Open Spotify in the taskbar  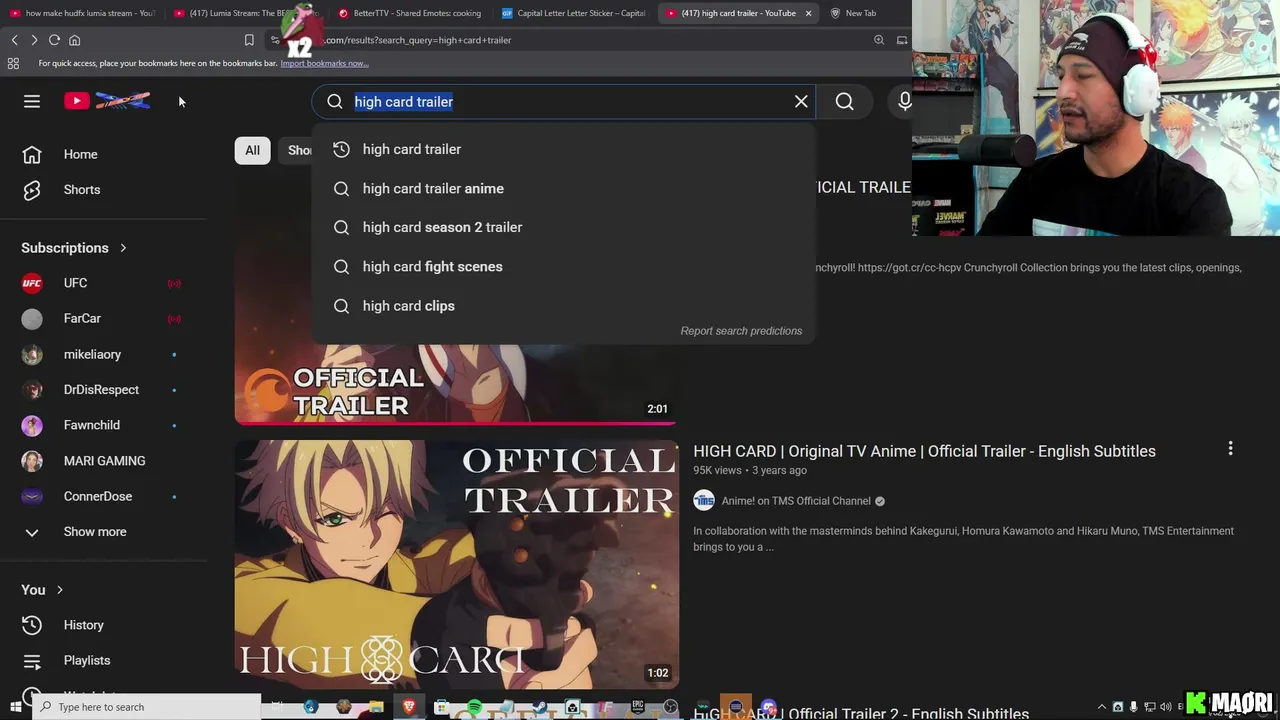pyautogui.click(x=475, y=707)
